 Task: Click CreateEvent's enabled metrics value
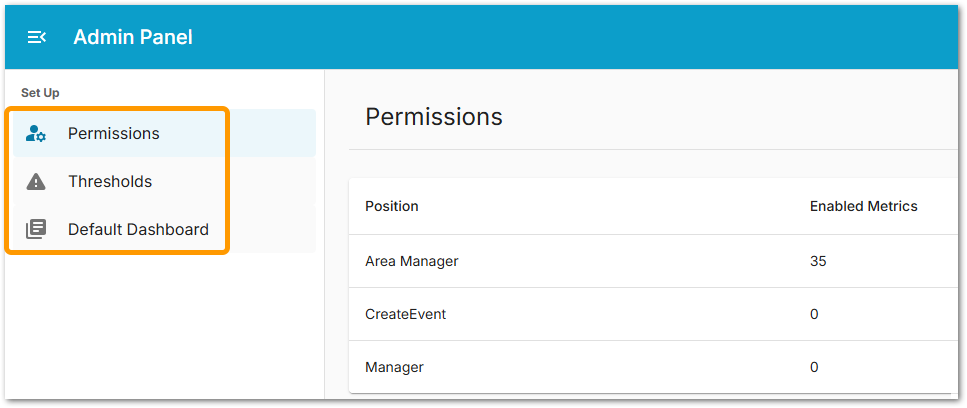[x=814, y=314]
